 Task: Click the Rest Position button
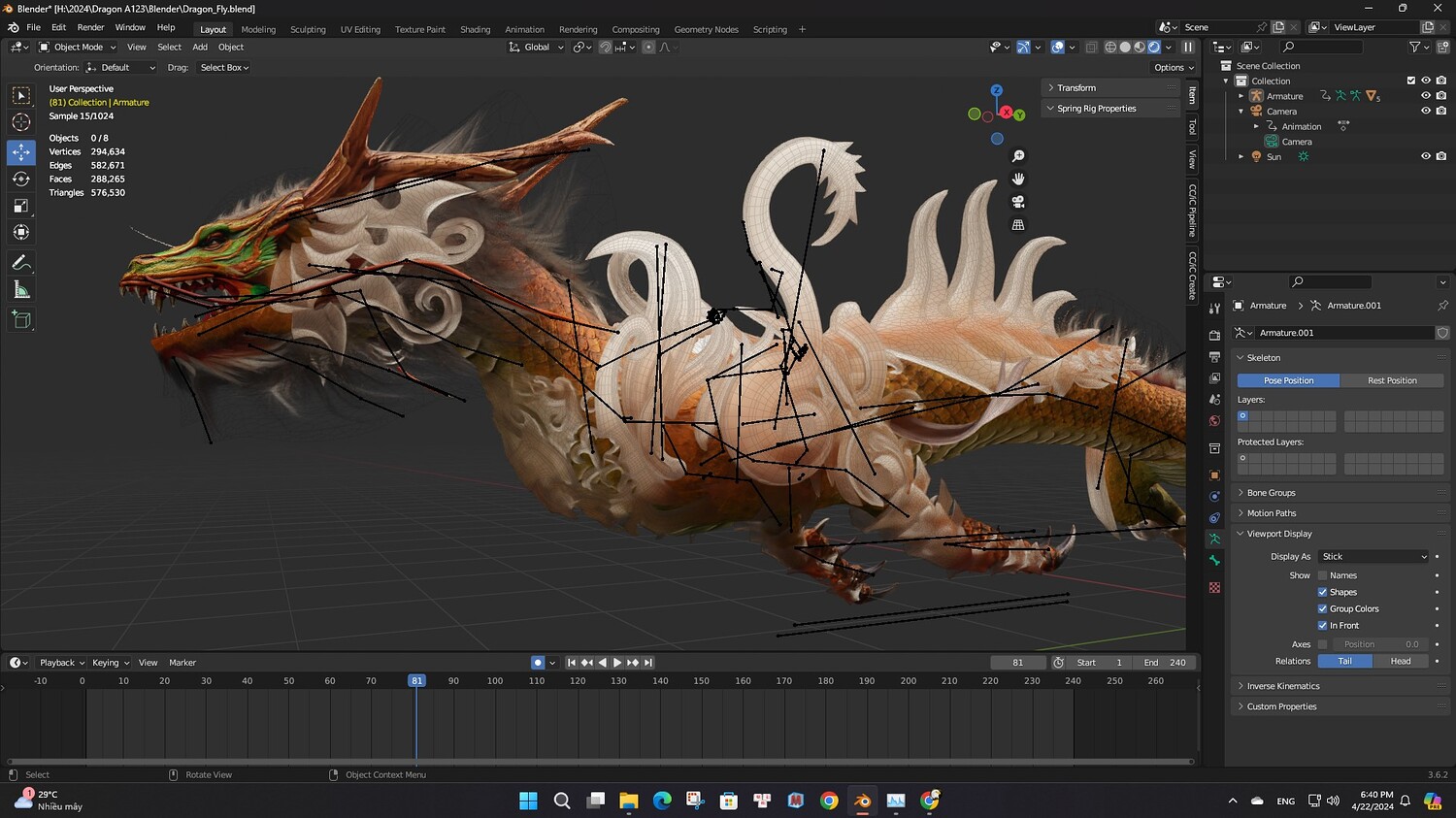point(1392,380)
